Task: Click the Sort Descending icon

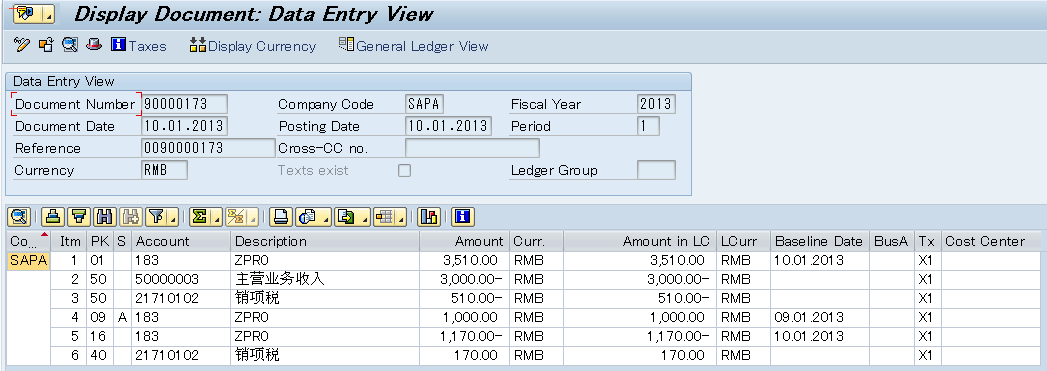Action: [79, 216]
